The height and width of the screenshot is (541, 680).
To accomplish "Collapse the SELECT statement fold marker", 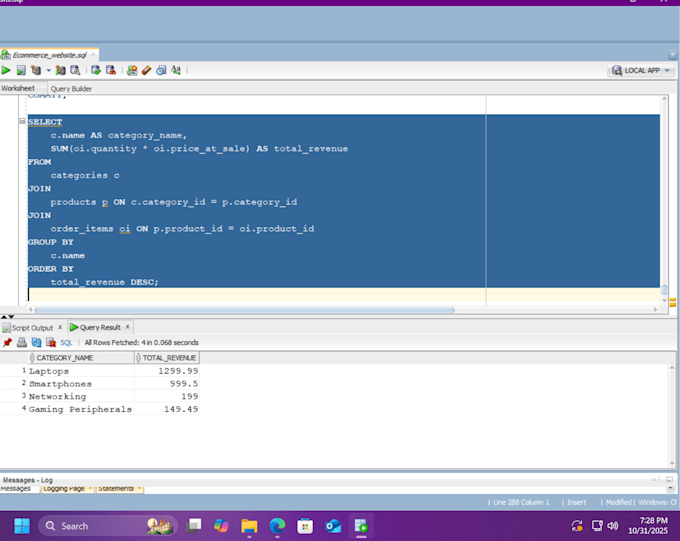I will point(22,121).
